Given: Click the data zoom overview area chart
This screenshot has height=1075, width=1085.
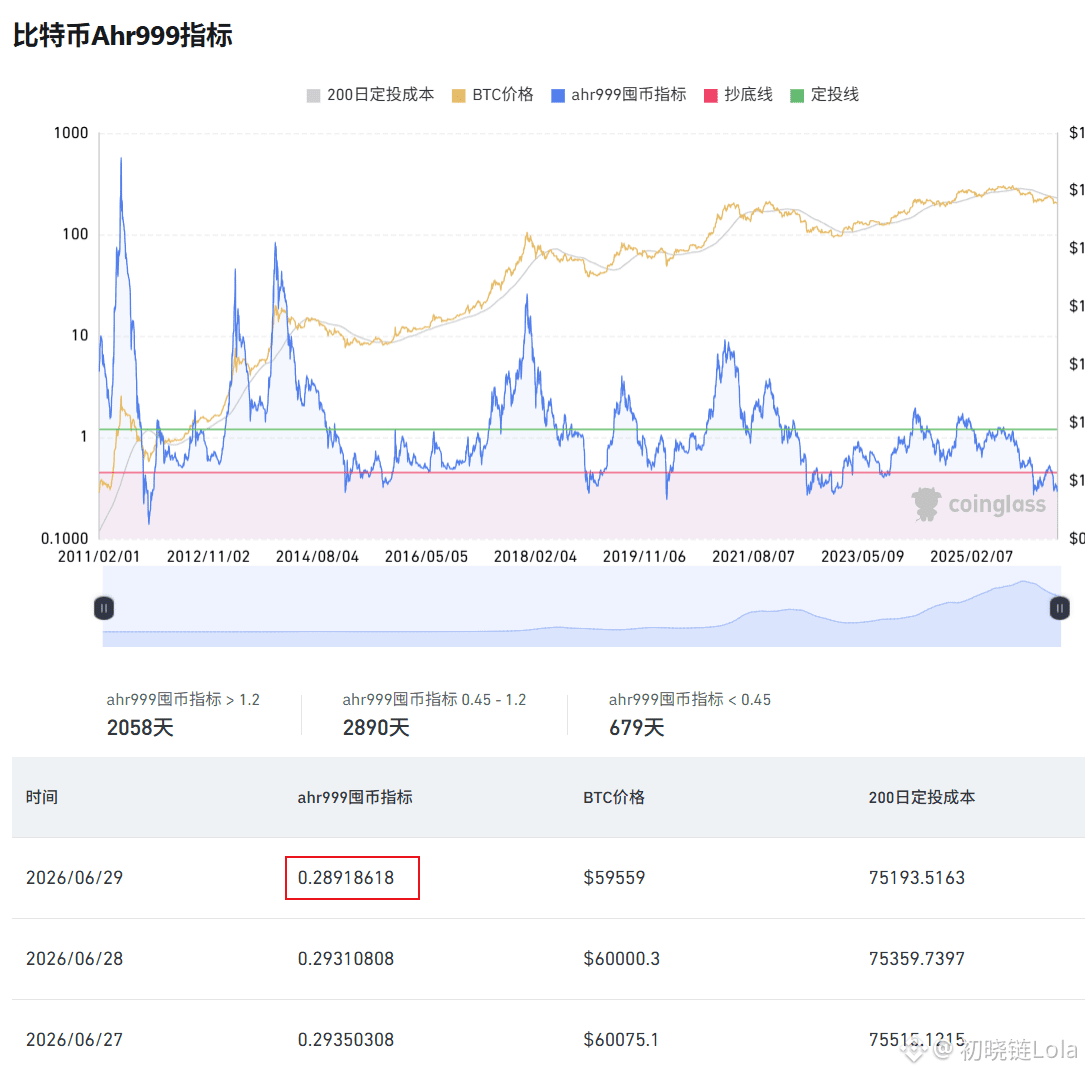Looking at the screenshot, I should tap(581, 607).
